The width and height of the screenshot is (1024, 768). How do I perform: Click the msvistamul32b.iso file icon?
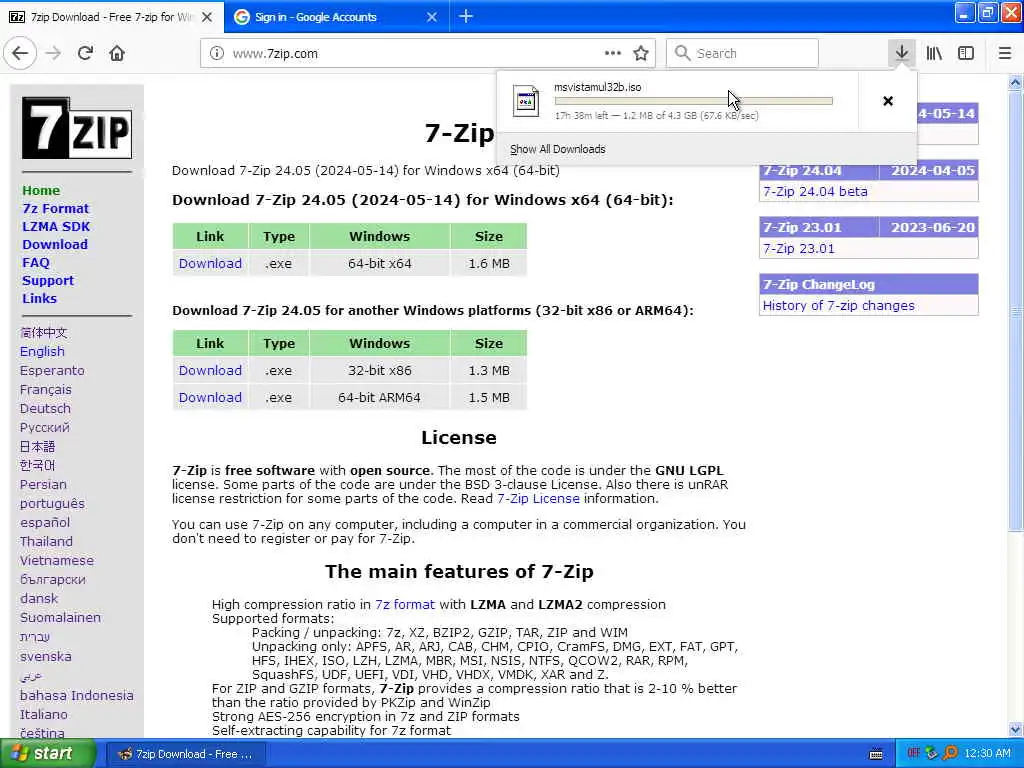click(x=526, y=101)
